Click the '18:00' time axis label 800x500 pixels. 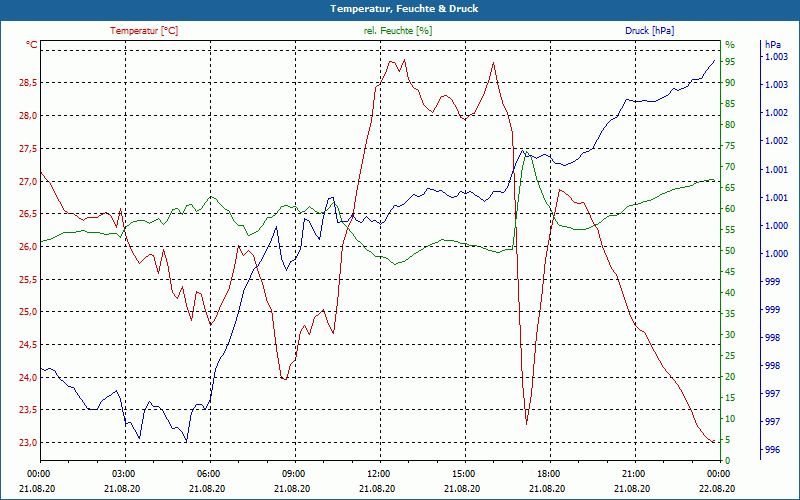point(548,473)
